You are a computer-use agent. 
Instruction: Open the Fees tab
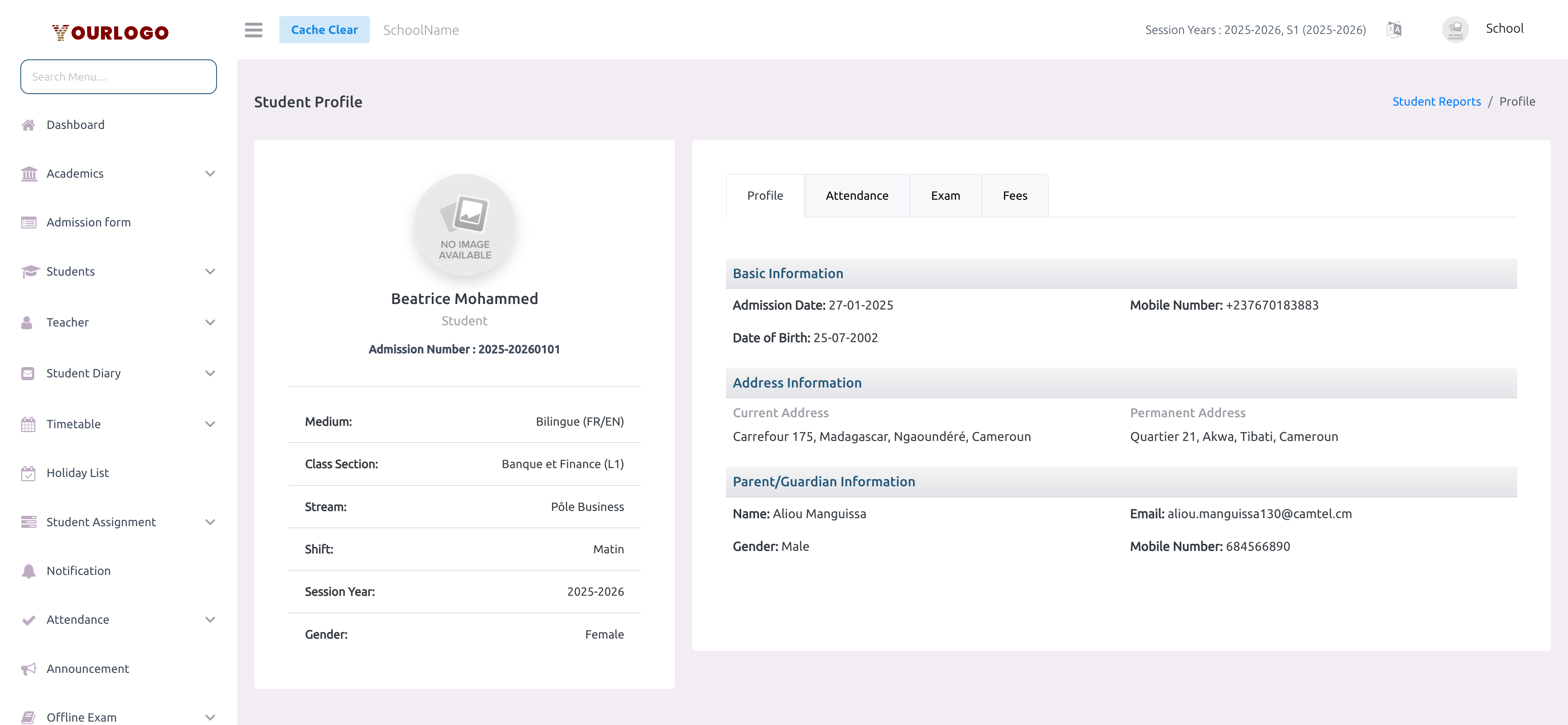point(1015,195)
